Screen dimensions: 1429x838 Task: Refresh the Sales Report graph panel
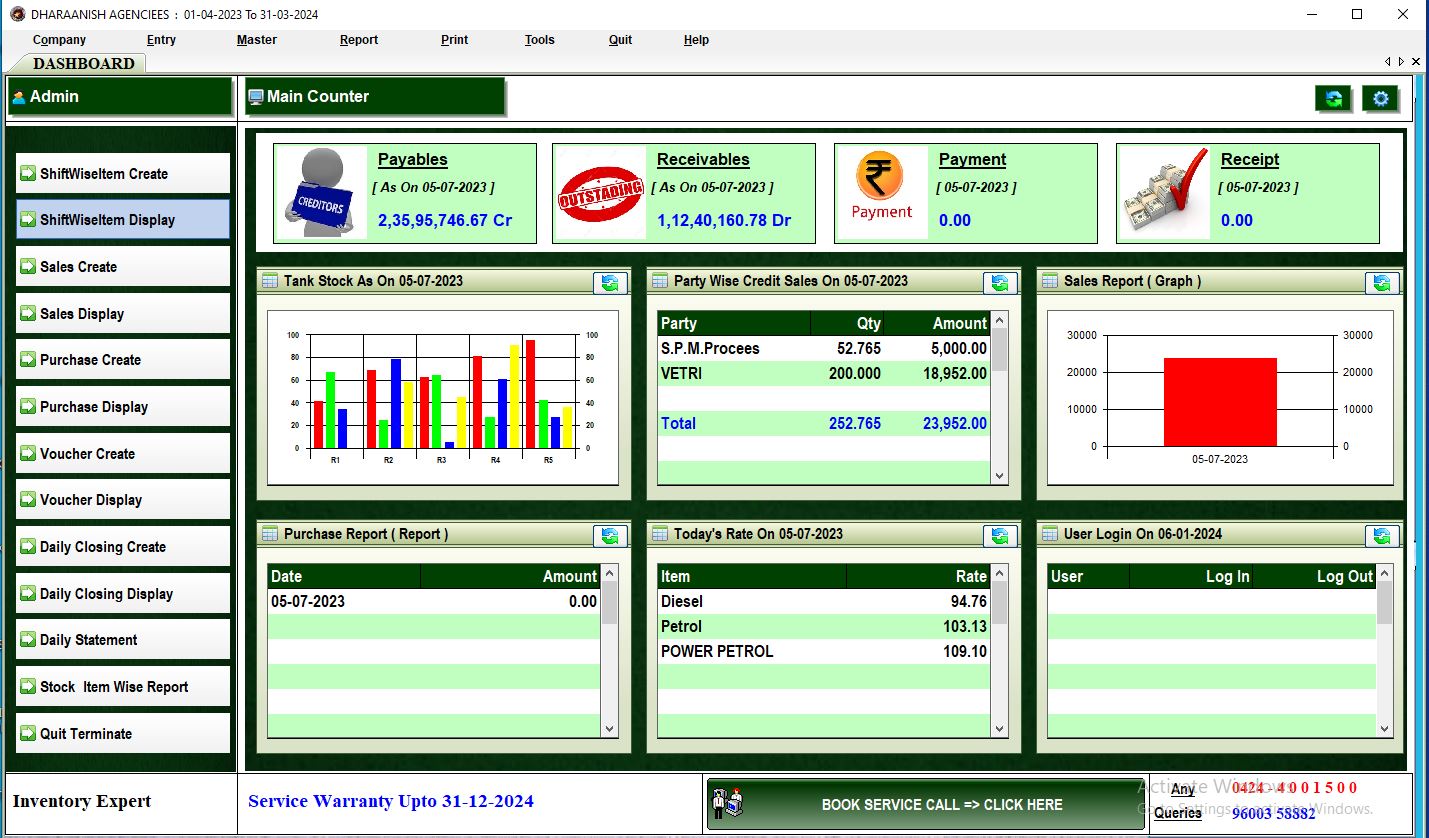[x=1383, y=283]
